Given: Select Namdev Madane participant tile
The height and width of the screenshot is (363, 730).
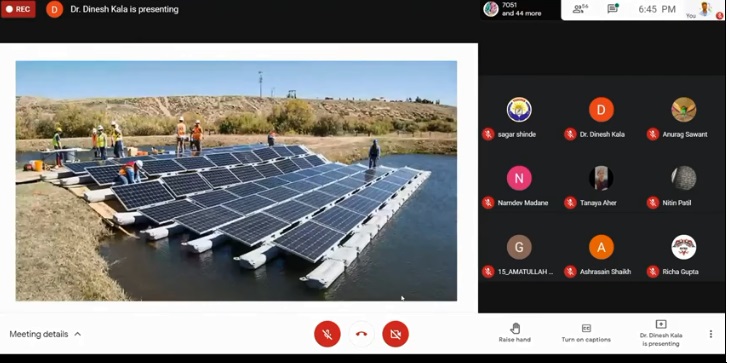Looking at the screenshot, I should (519, 186).
